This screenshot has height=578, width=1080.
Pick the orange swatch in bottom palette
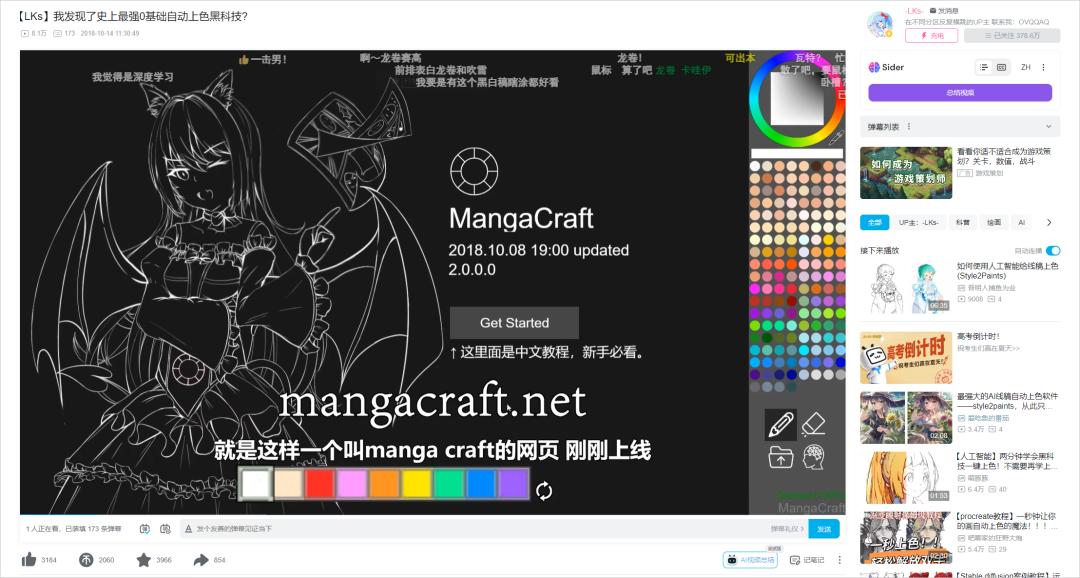click(384, 484)
